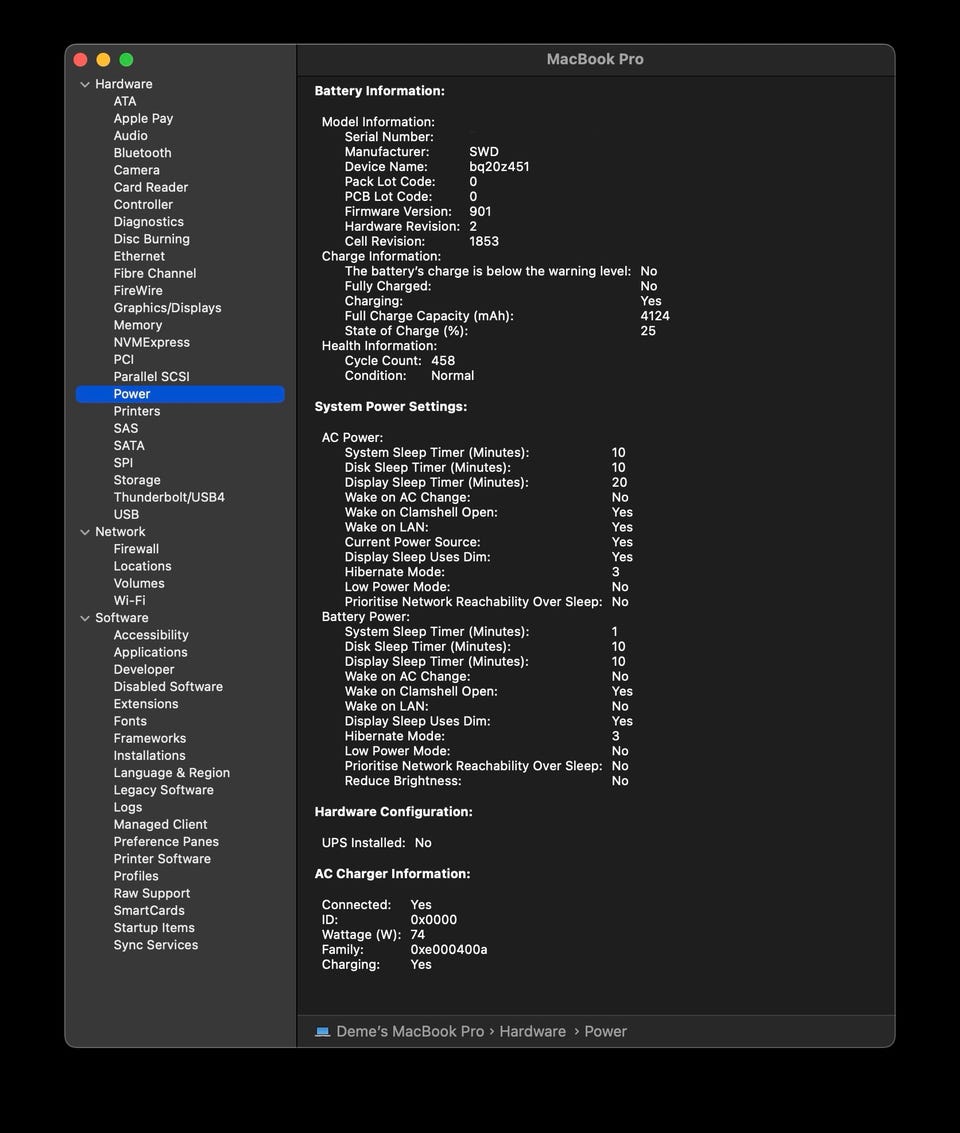Select Locations under Network
The width and height of the screenshot is (960, 1133).
click(142, 566)
